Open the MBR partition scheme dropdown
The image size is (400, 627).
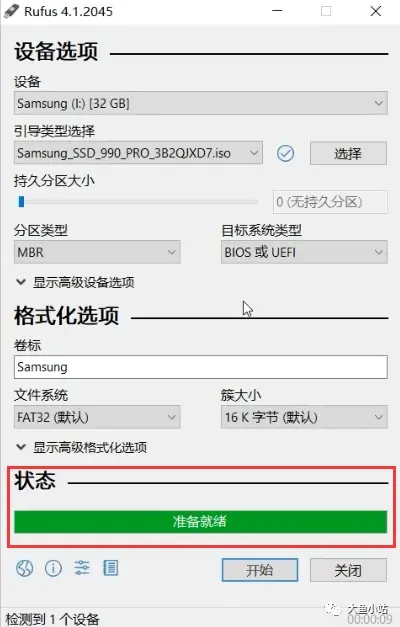pos(97,252)
